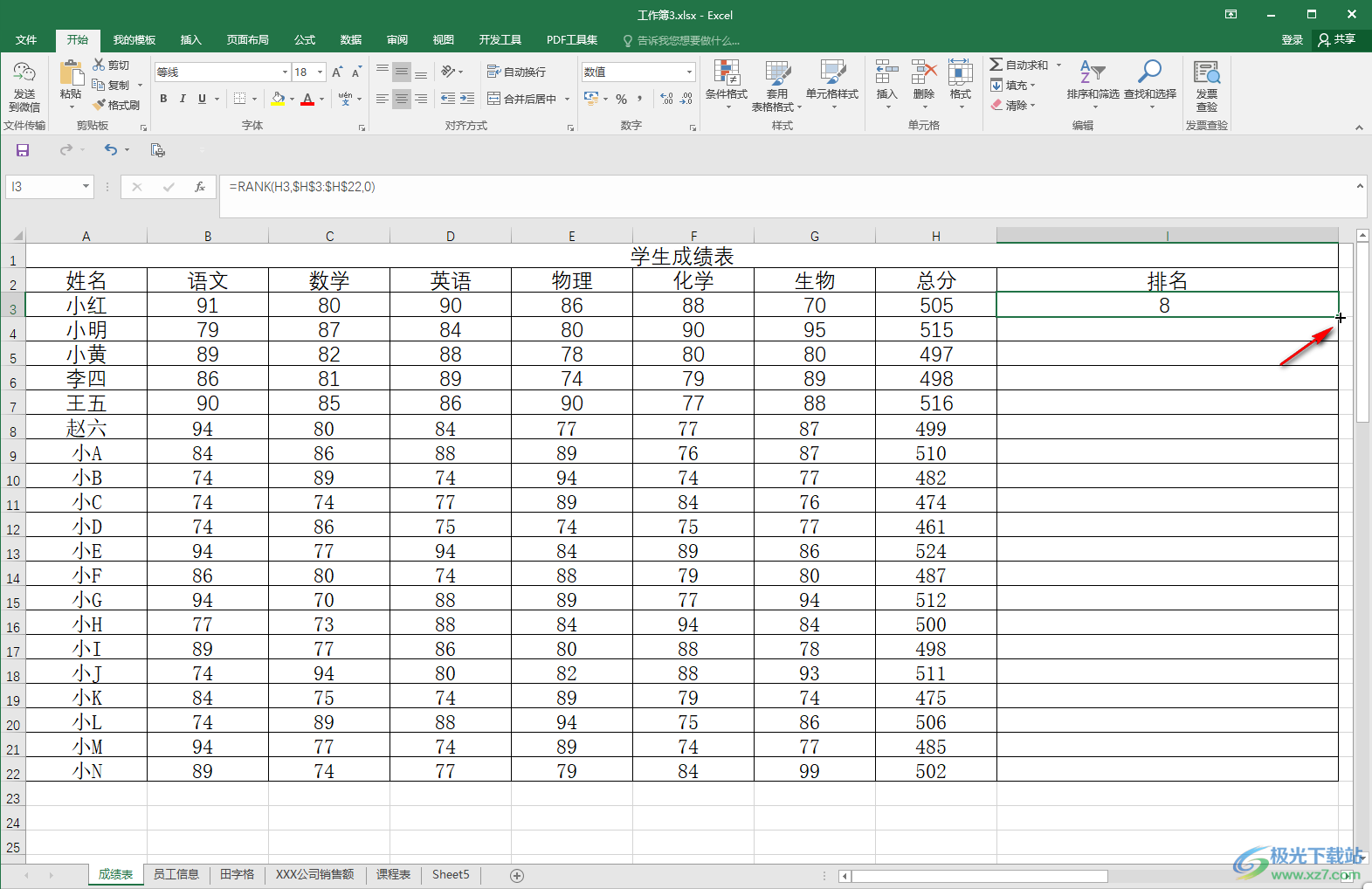Open the Insert Function (fx) dialog
This screenshot has height=889, width=1372.
pyautogui.click(x=200, y=187)
